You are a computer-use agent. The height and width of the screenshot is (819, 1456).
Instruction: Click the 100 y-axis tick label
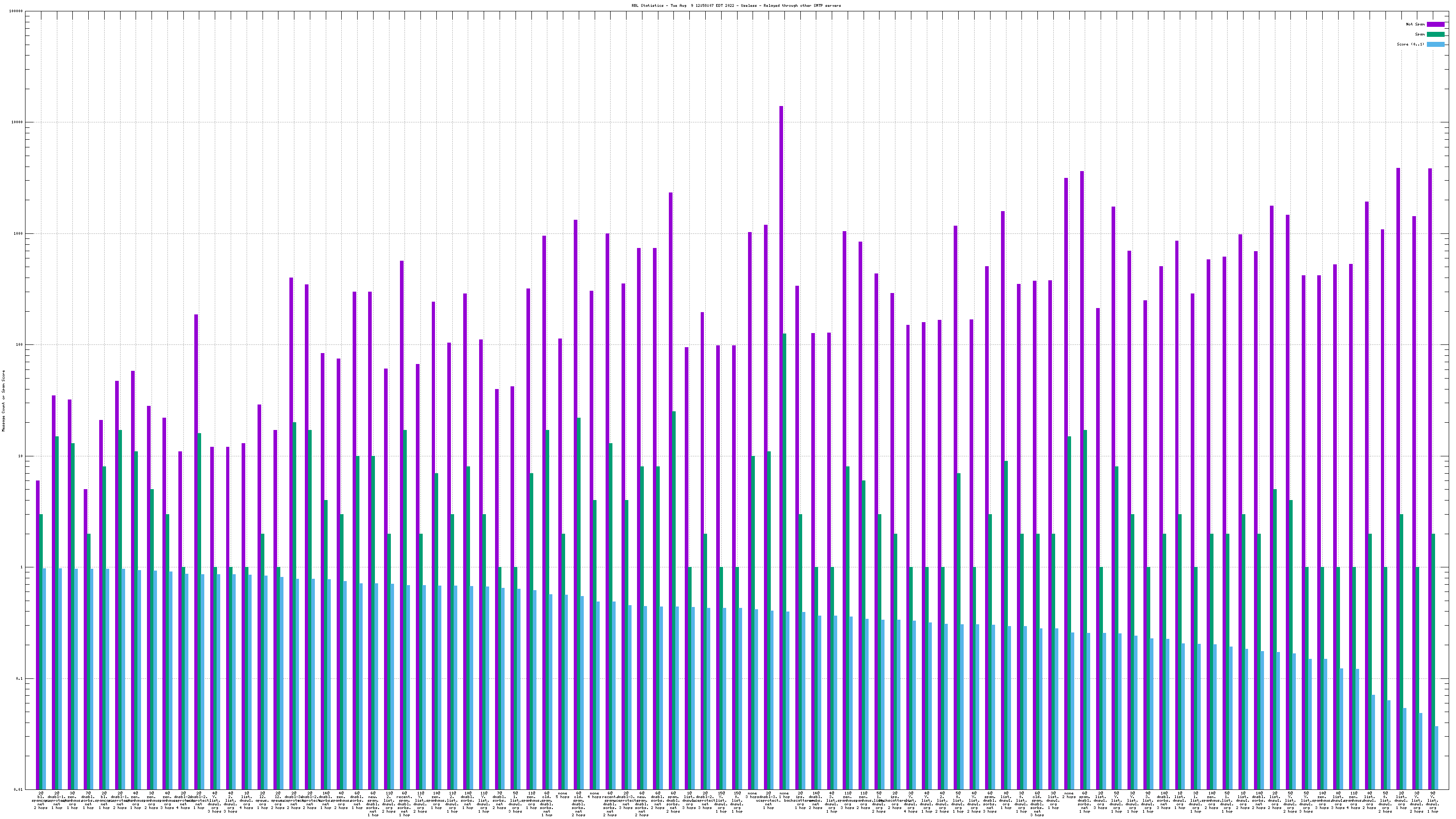point(20,345)
